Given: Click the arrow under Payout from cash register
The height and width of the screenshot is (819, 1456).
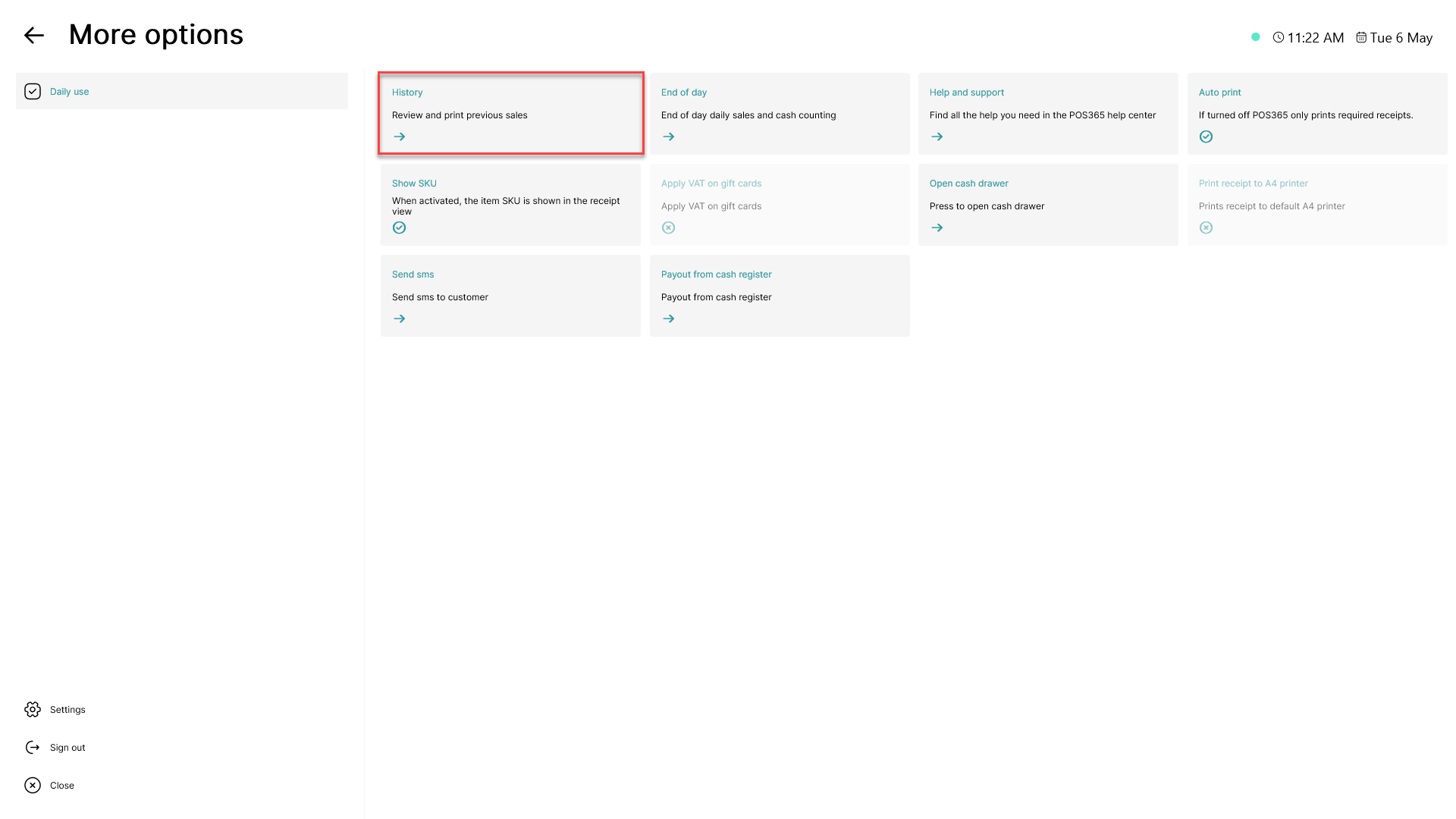Looking at the screenshot, I should (x=668, y=318).
